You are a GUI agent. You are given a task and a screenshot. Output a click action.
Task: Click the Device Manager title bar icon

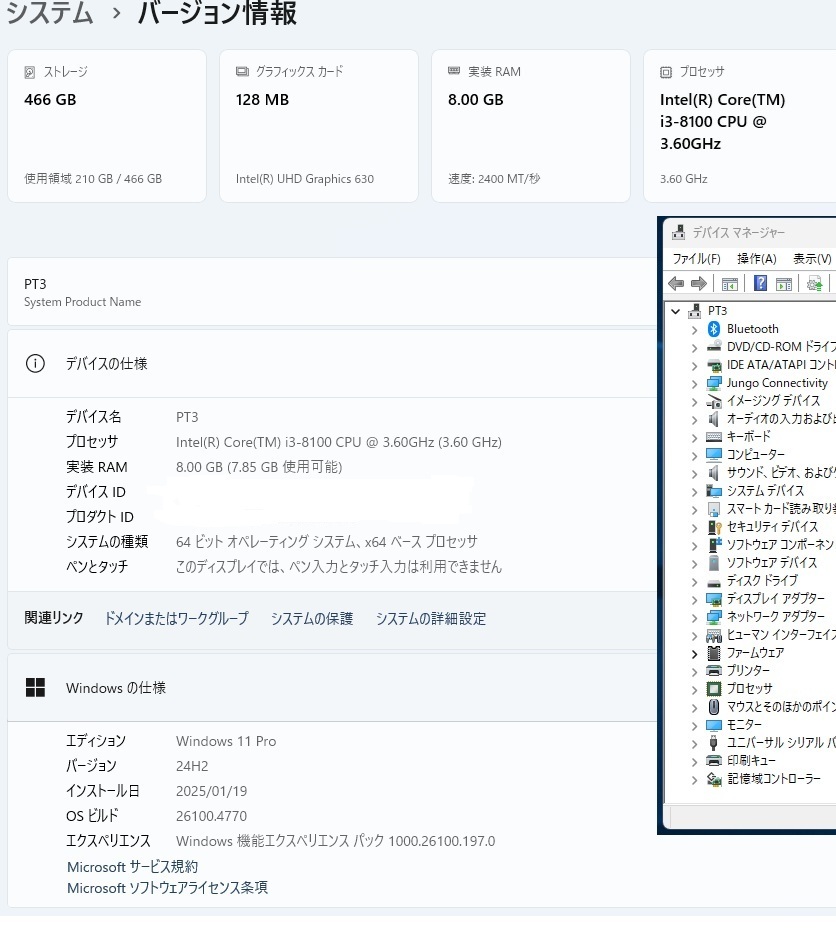click(678, 232)
